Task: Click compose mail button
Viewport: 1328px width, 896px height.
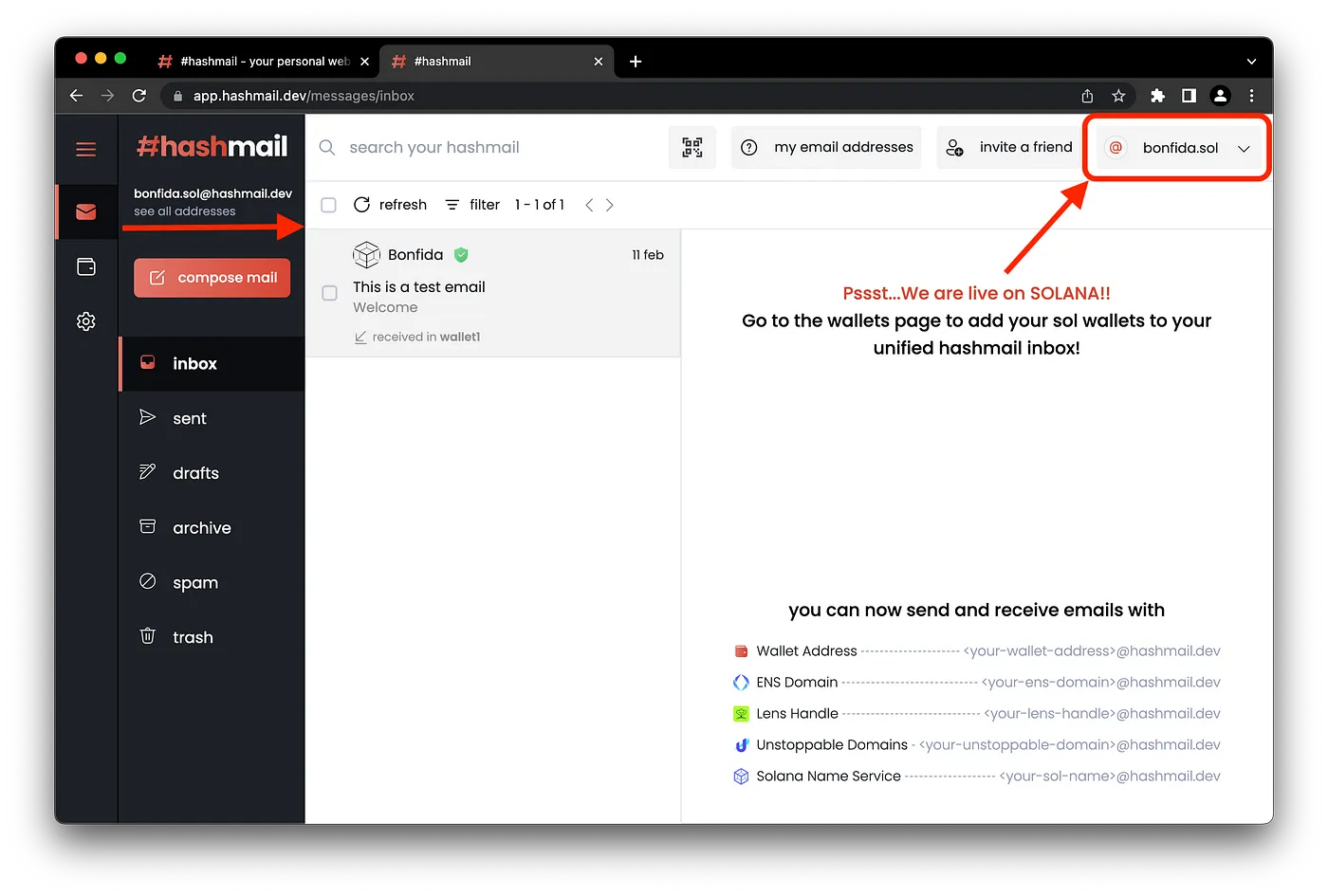Action: [212, 278]
